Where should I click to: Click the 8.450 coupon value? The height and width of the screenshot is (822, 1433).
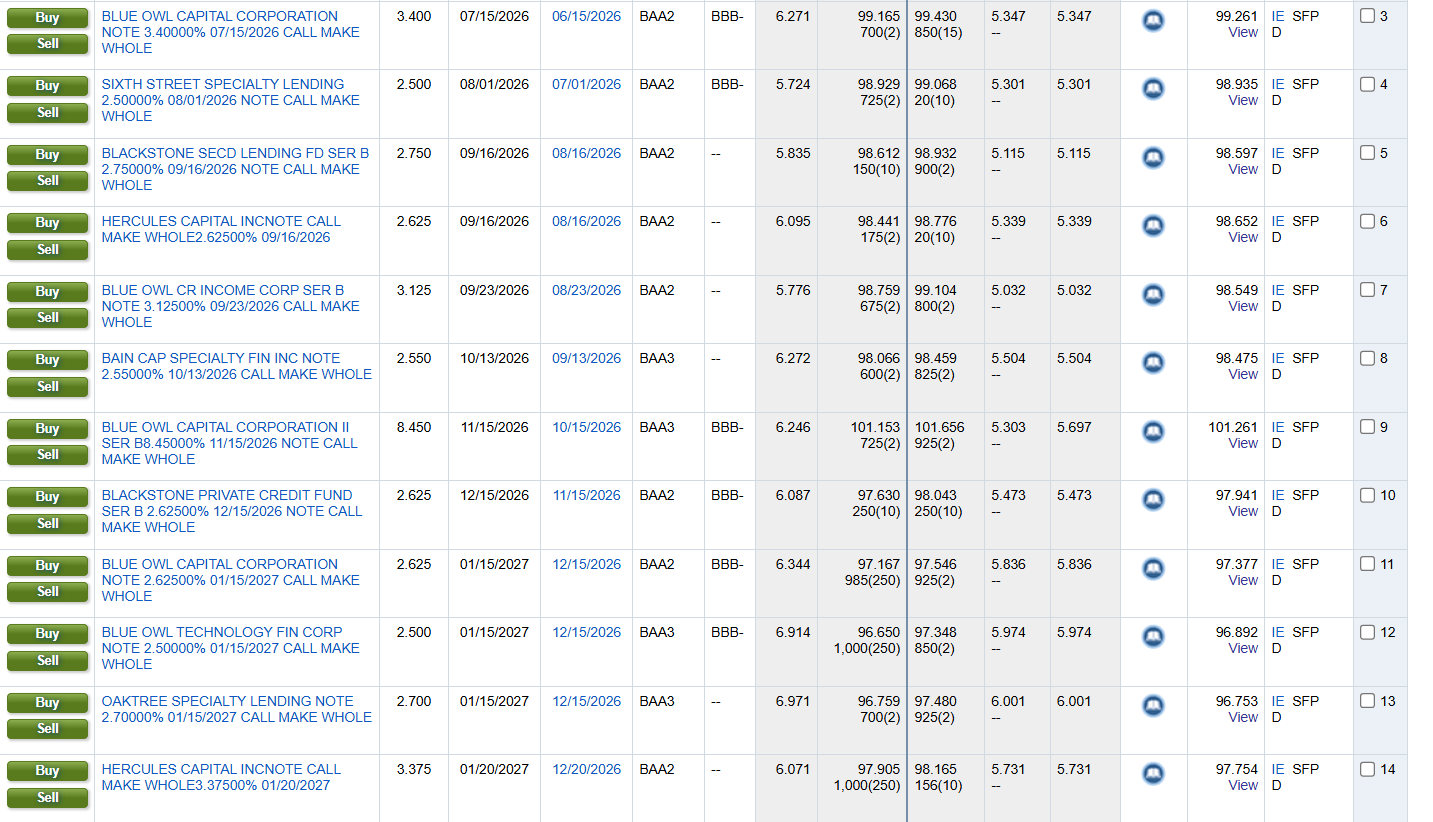tap(414, 427)
